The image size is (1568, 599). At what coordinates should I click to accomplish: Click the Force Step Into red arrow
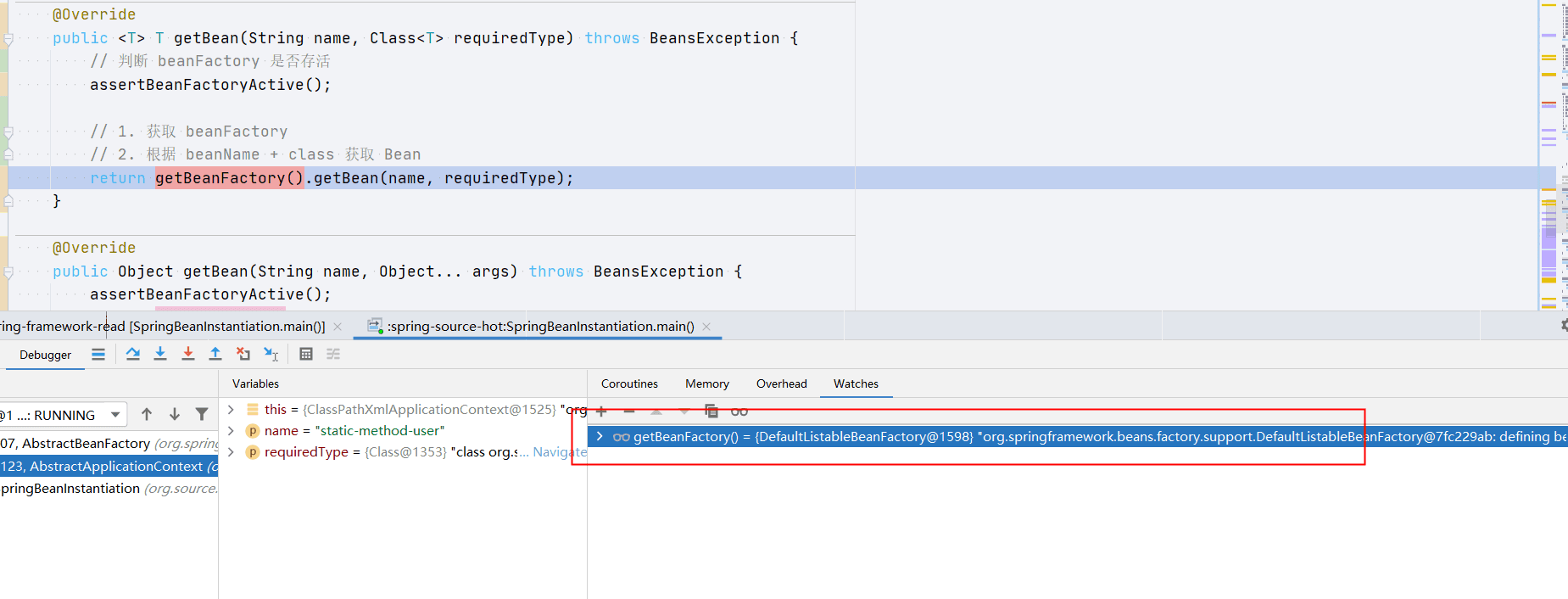pos(188,354)
